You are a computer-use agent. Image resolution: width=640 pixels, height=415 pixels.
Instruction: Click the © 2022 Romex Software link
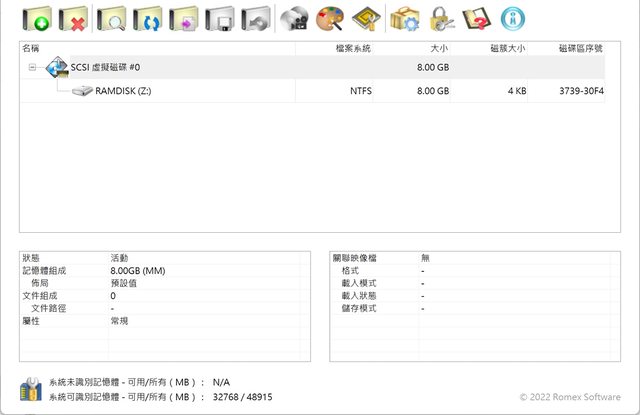point(569,397)
